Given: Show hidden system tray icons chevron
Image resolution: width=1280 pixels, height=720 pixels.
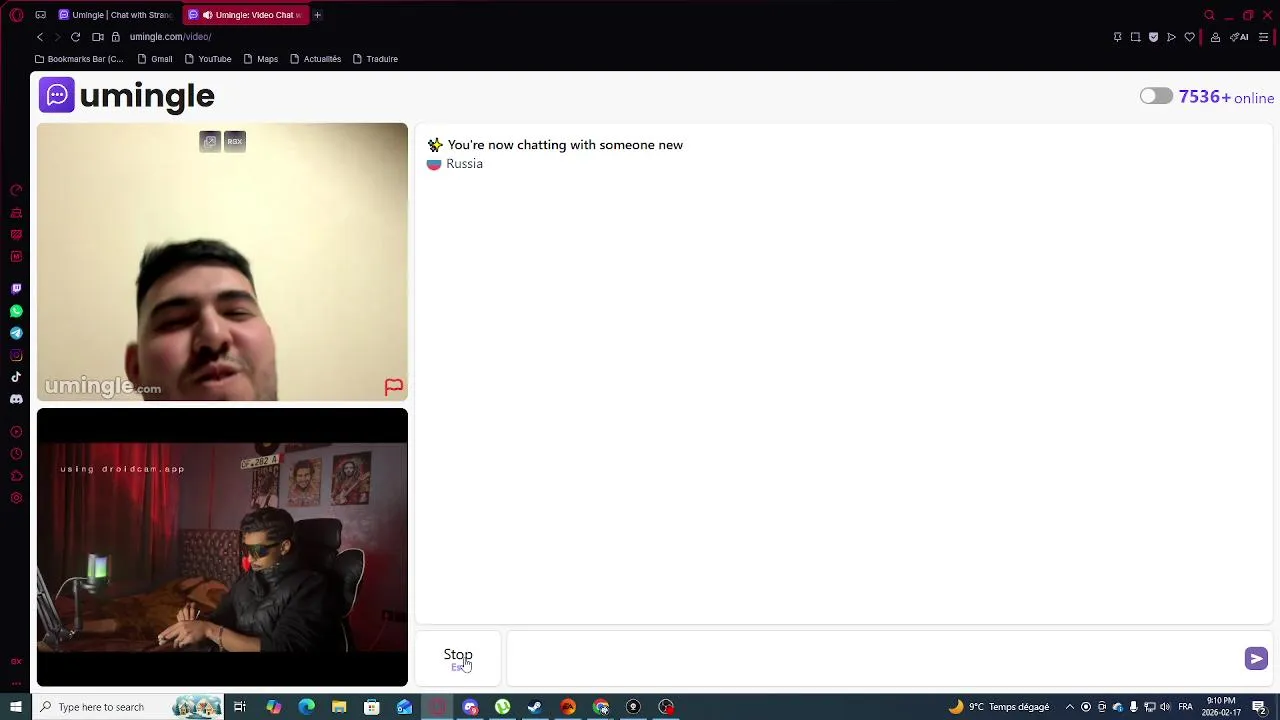Looking at the screenshot, I should click(1070, 707).
